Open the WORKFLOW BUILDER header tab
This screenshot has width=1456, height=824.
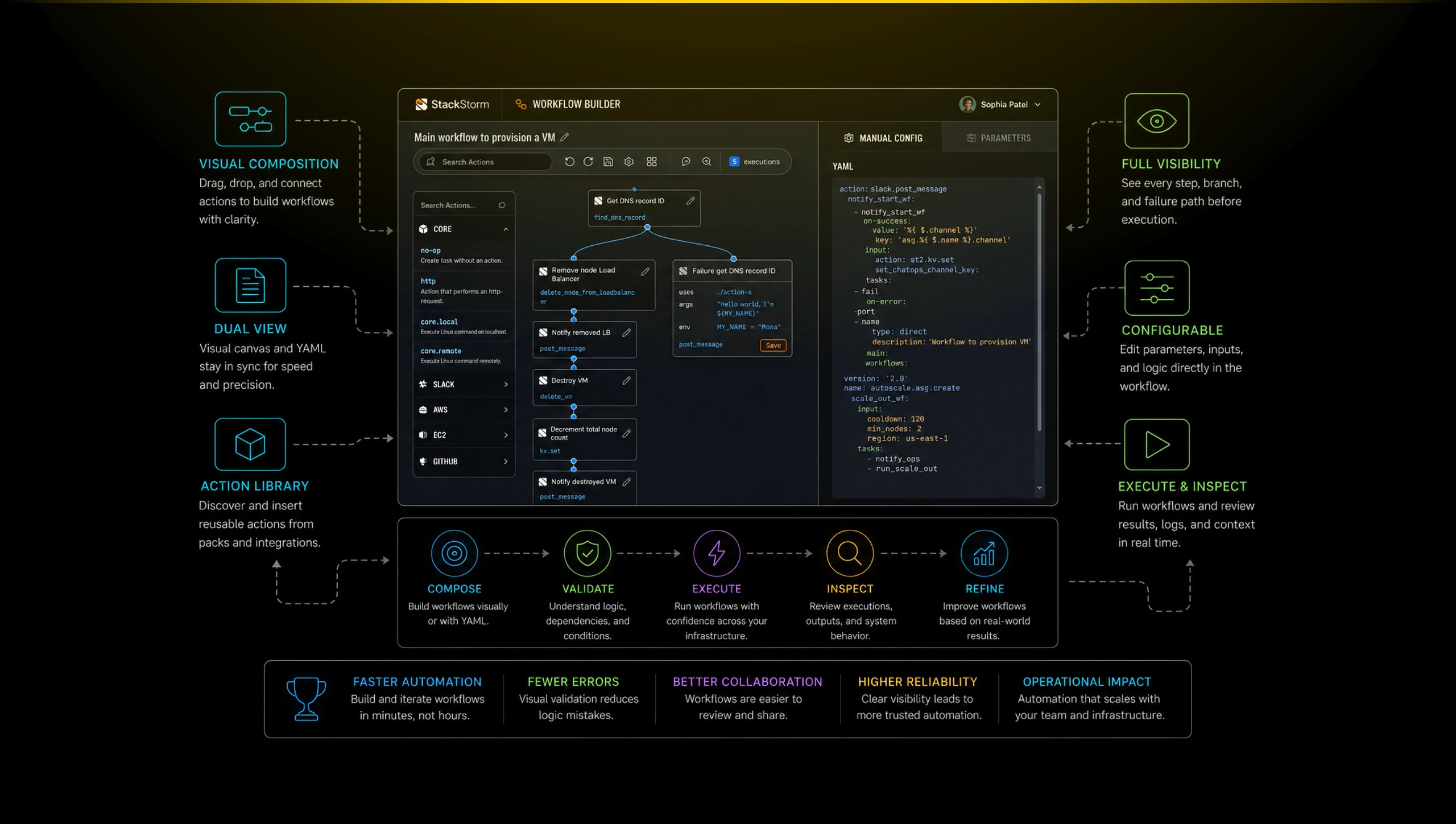(x=568, y=104)
